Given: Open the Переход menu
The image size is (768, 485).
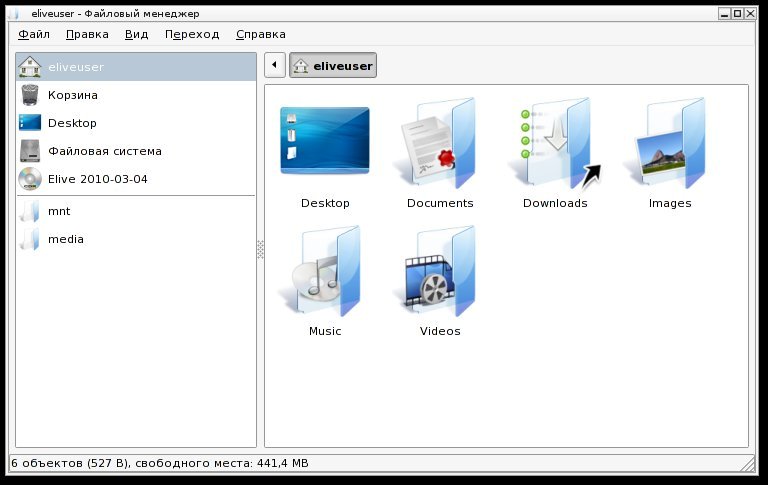Looking at the screenshot, I should pyautogui.click(x=192, y=34).
